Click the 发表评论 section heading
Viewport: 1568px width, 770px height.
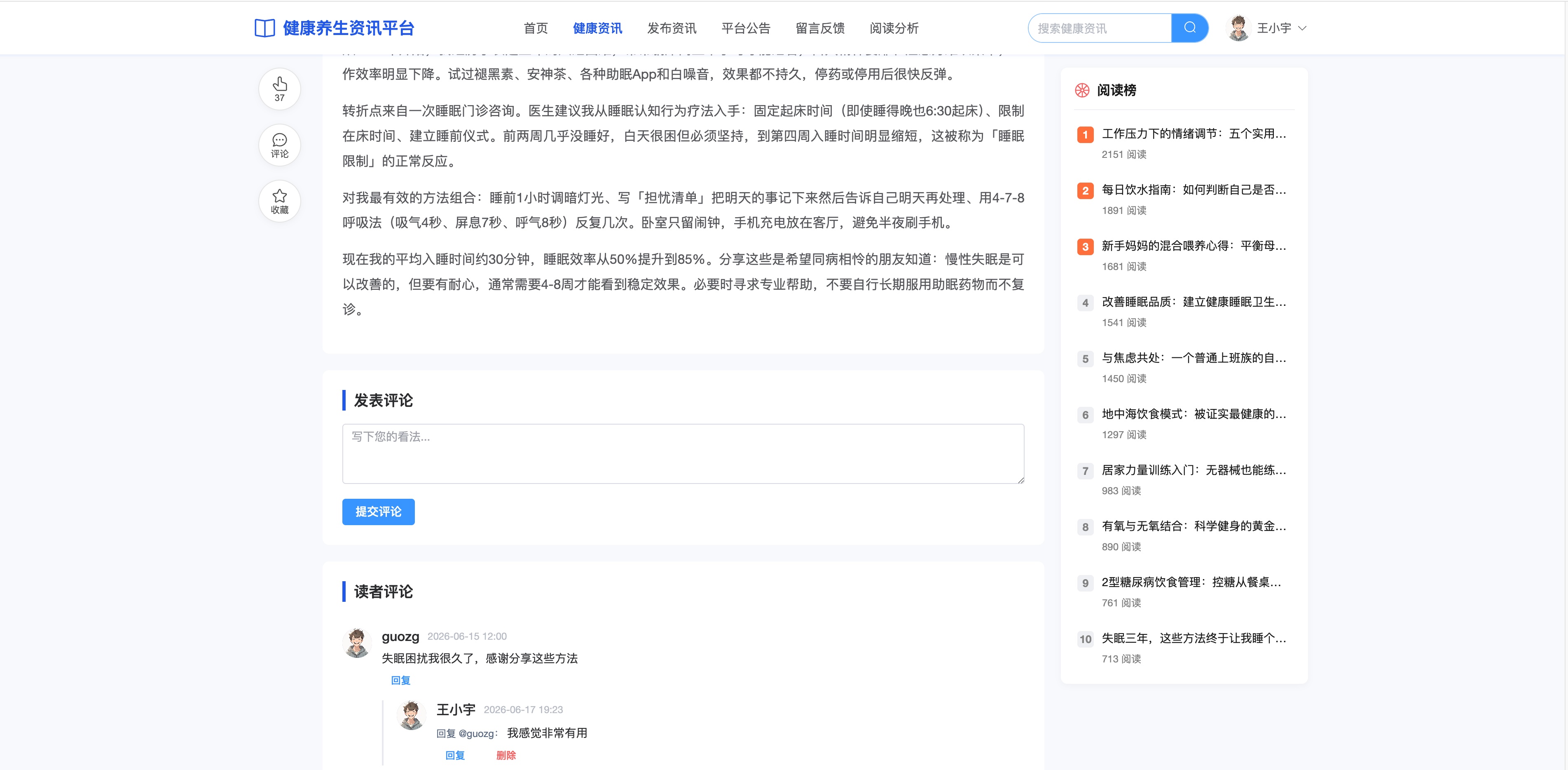point(384,400)
